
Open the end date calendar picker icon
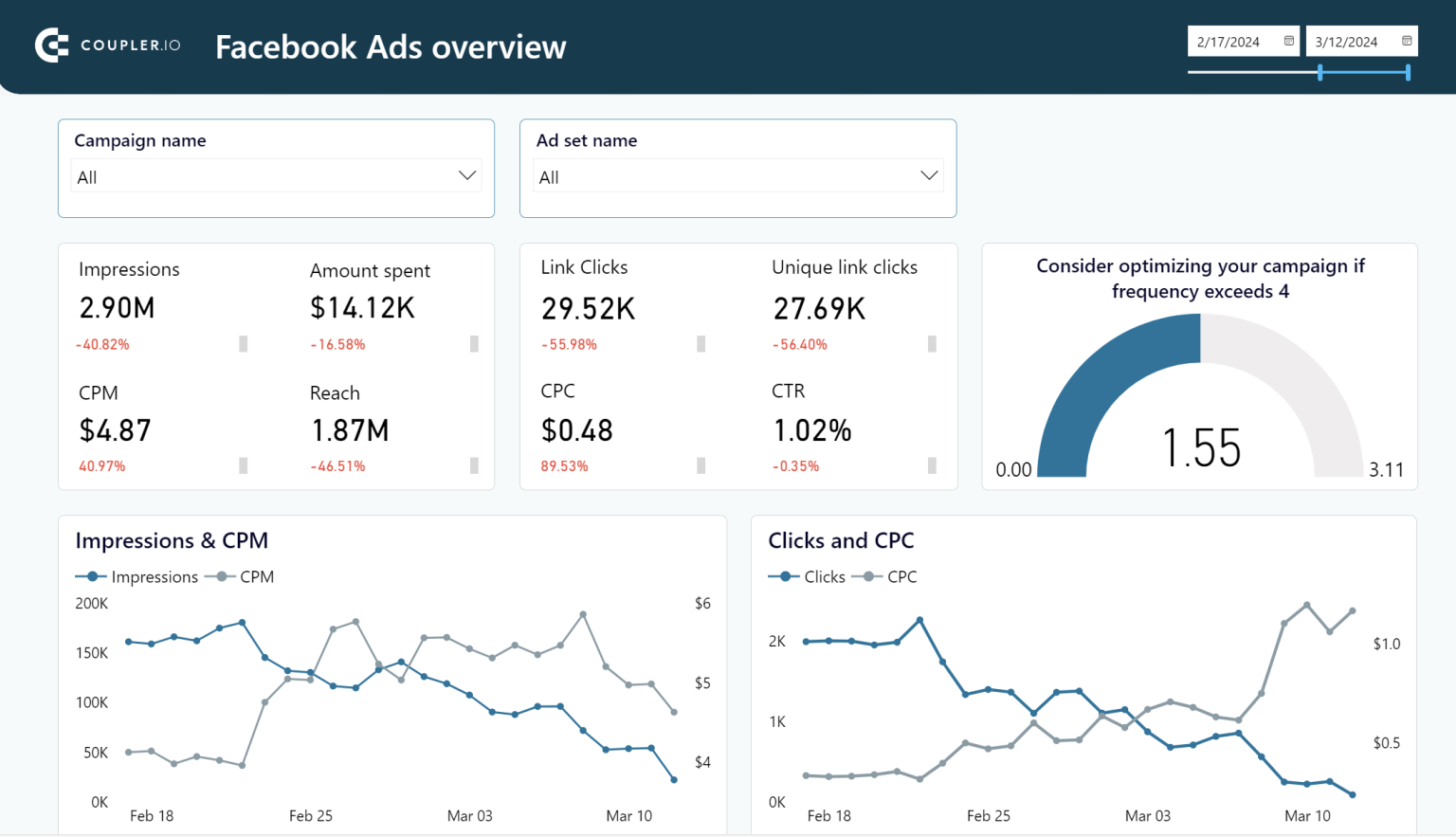click(x=1408, y=41)
